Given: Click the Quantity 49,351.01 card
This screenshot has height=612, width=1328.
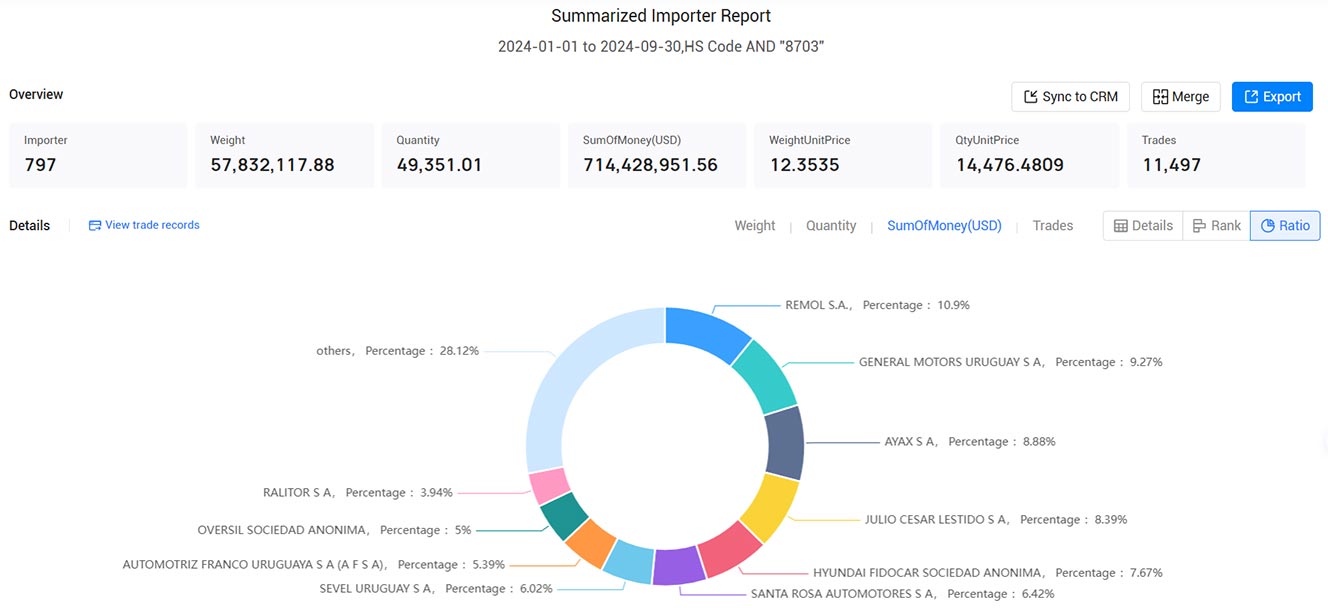Looking at the screenshot, I should (471, 155).
